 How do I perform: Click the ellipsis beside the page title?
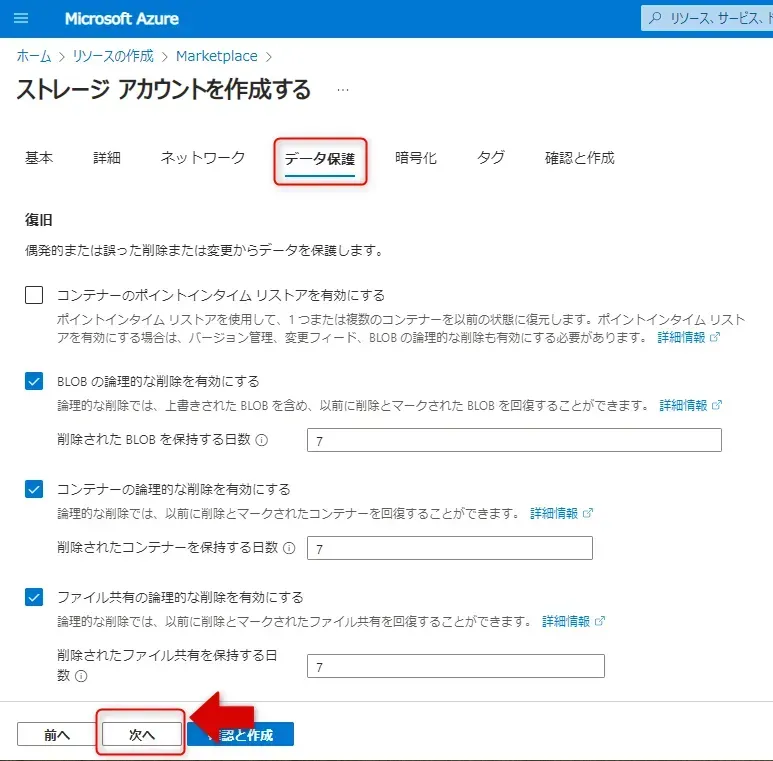(343, 90)
